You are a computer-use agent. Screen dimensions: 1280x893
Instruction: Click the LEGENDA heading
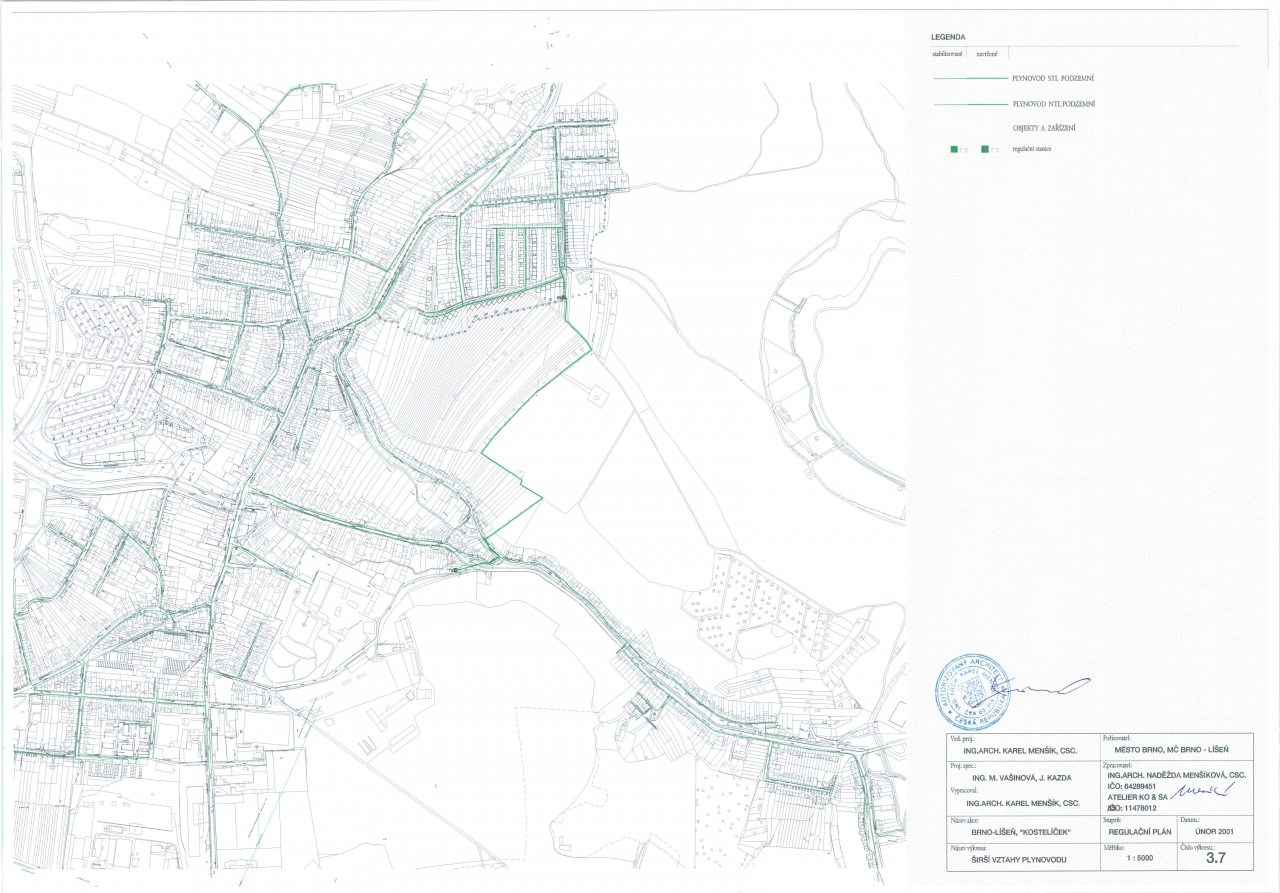[x=948, y=36]
